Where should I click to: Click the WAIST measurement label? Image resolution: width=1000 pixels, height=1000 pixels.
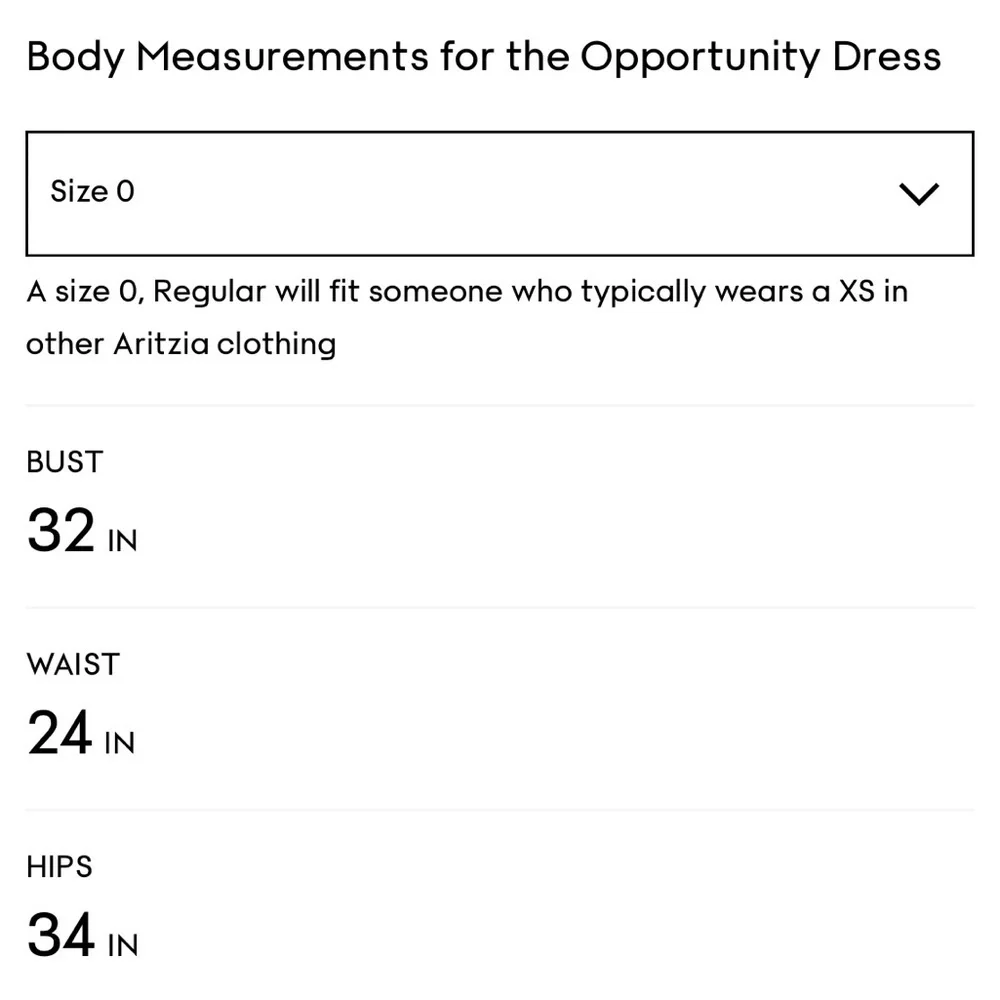72,663
